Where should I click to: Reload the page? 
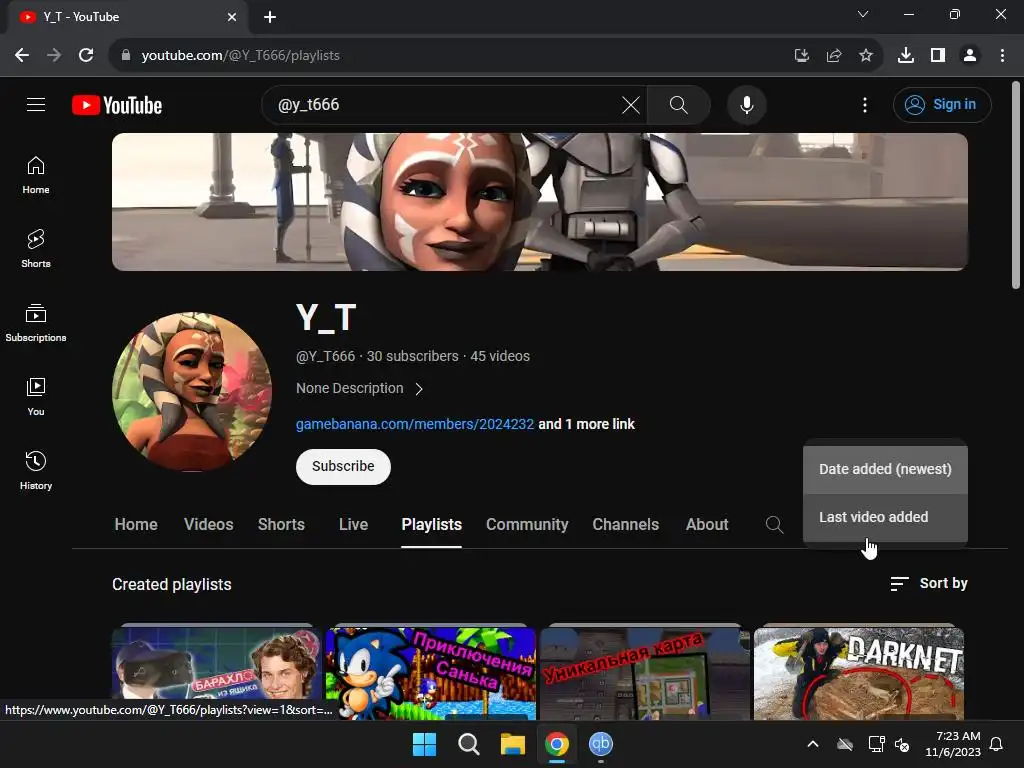click(x=86, y=56)
